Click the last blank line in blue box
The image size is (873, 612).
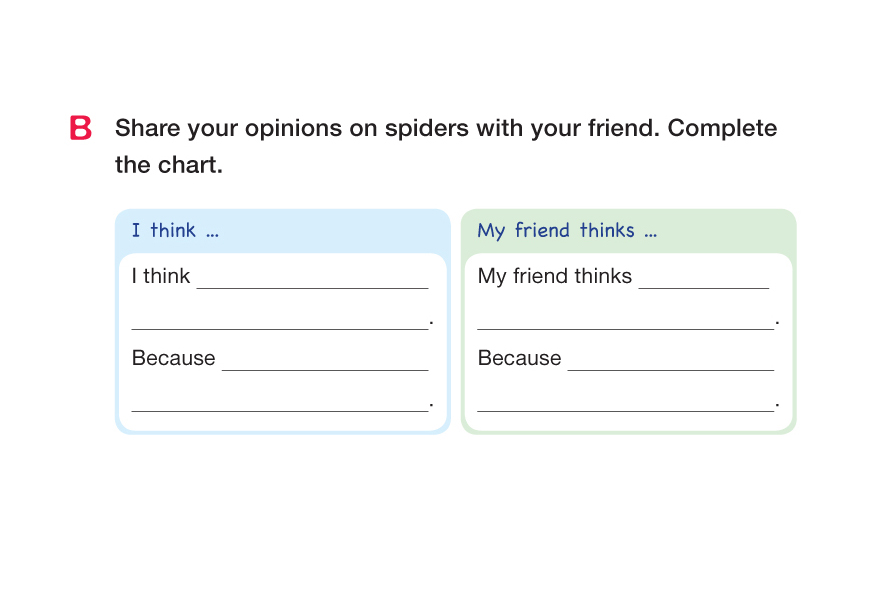tap(280, 405)
